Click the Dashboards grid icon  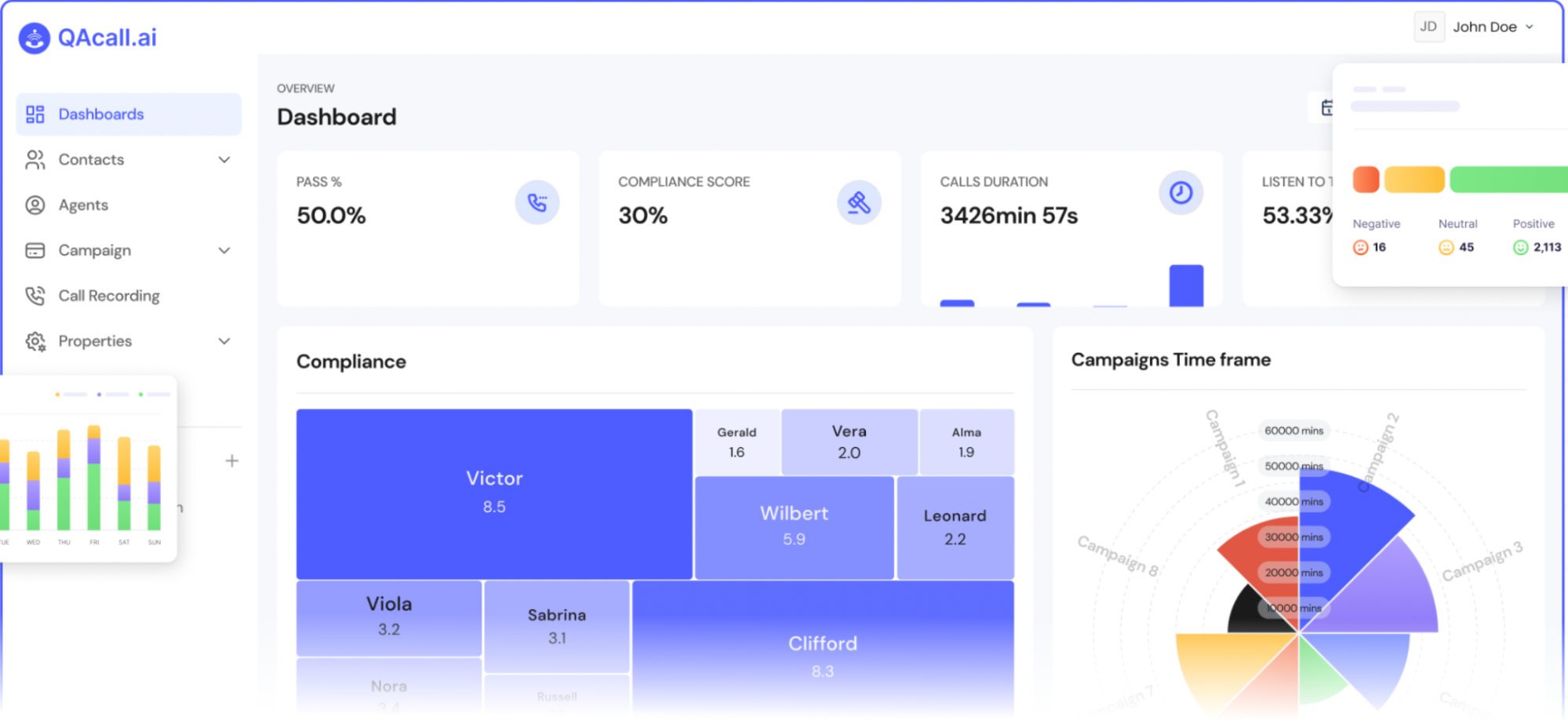coord(35,115)
